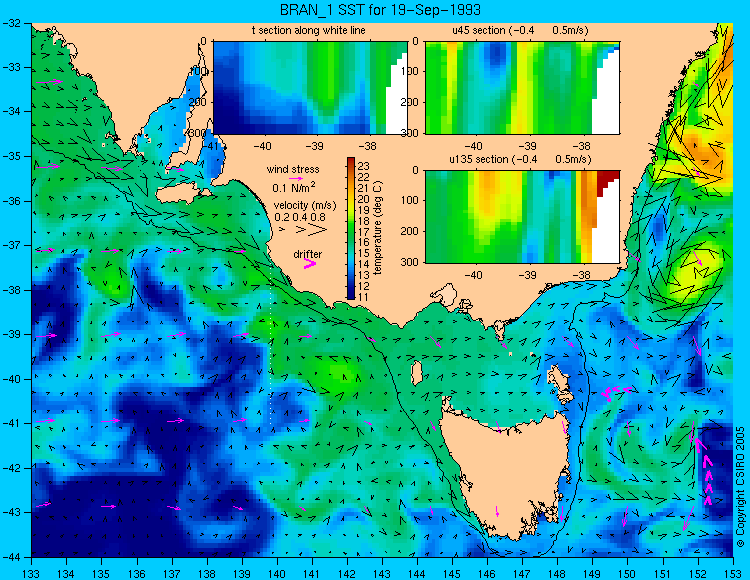Click the magenta drifter symbol in legend
The height and width of the screenshot is (580, 750).
tap(310, 263)
